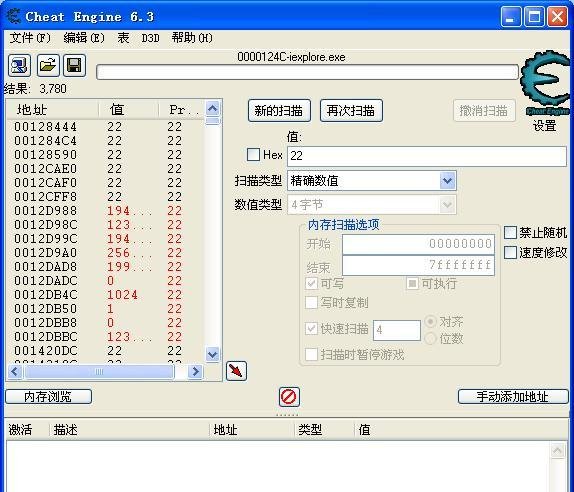Click the results list scroll up arrow
This screenshot has height=492, width=574.
click(213, 108)
